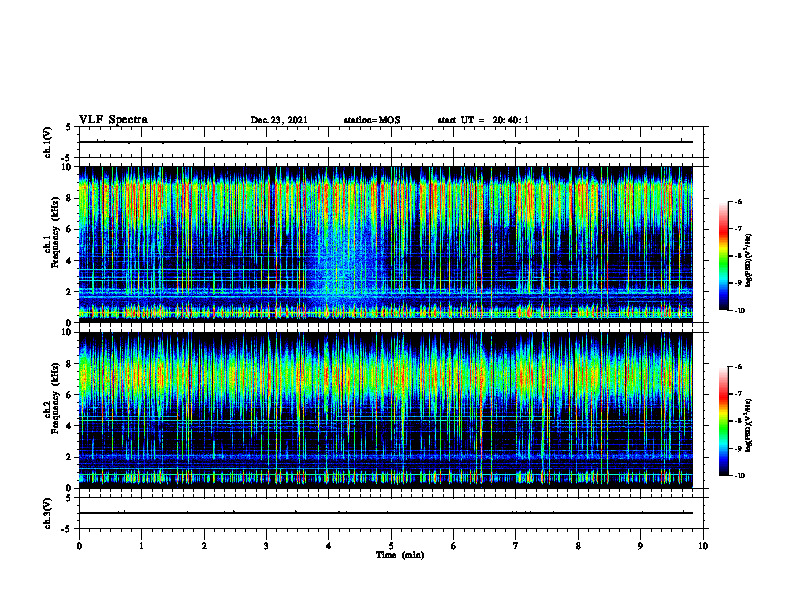Click the "Time (min)" axis title
The width and height of the screenshot is (792, 612).
400,555
